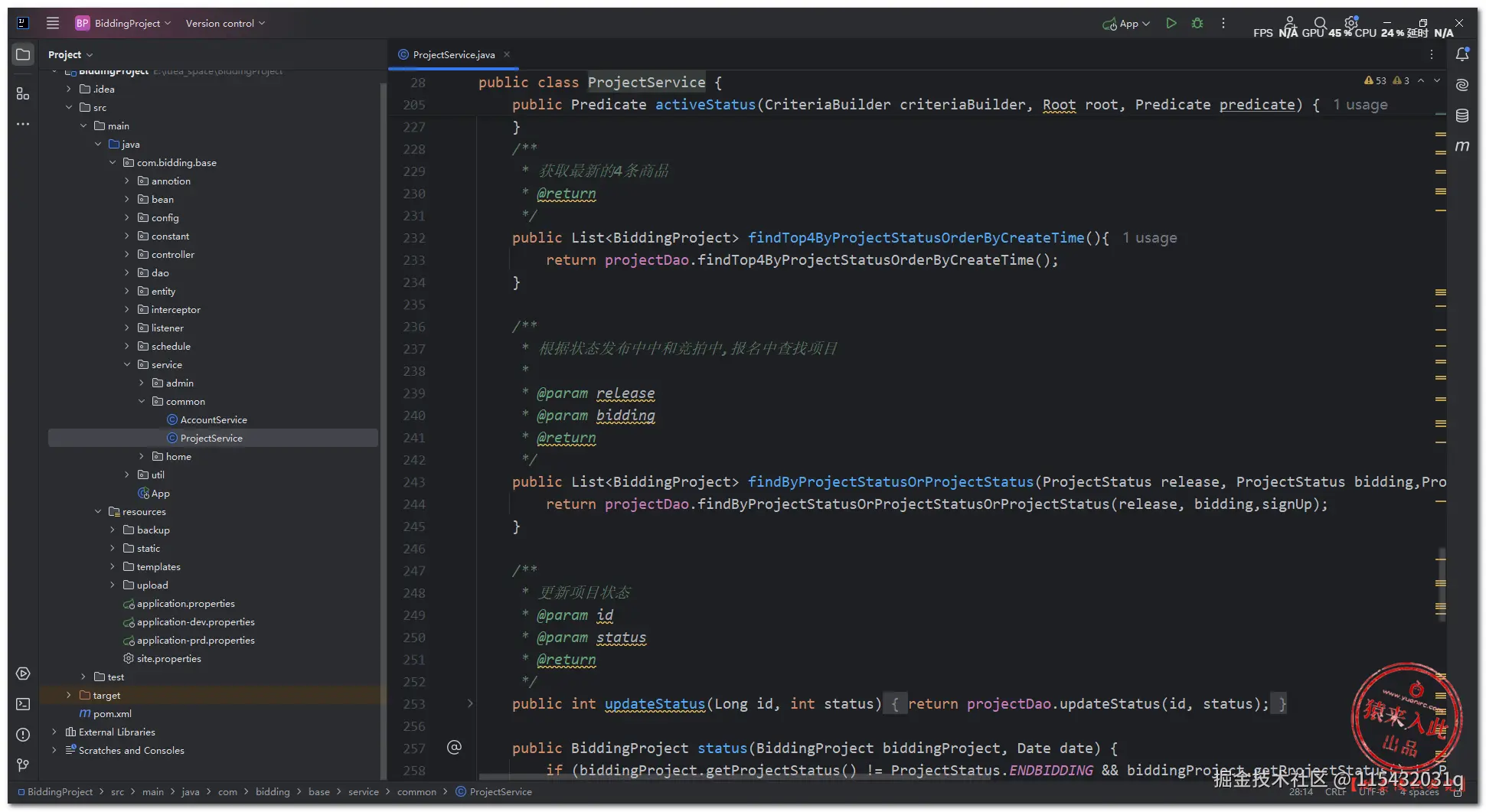
Task: Open Search Everywhere magnifier
Action: 1321,23
